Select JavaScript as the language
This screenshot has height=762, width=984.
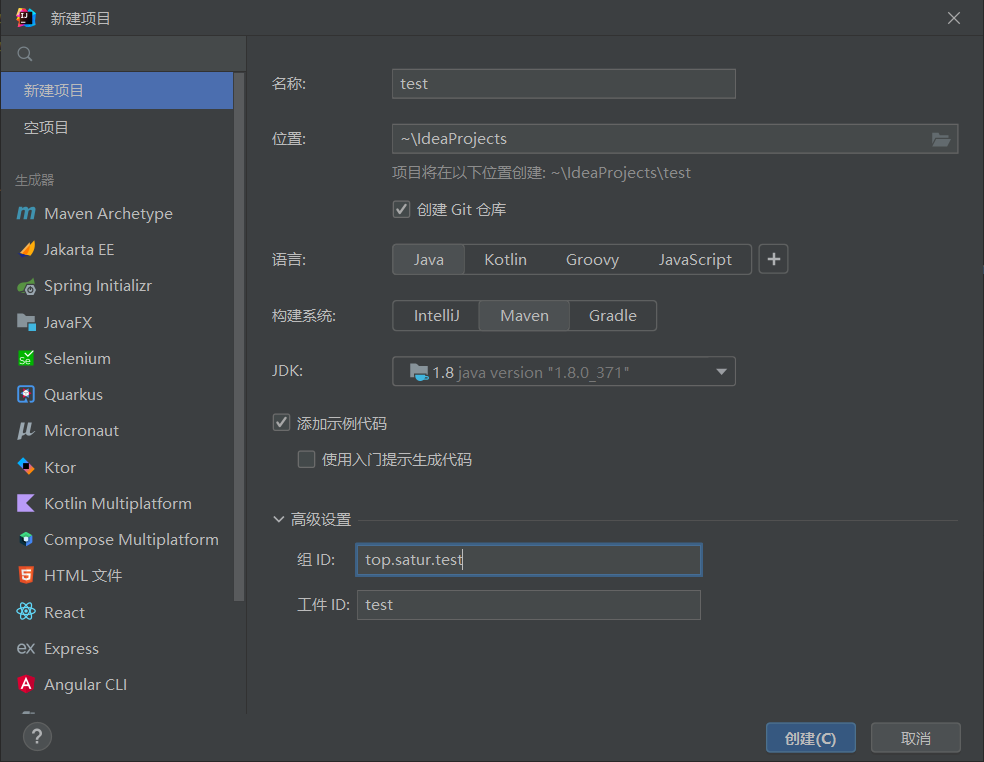[x=695, y=259]
